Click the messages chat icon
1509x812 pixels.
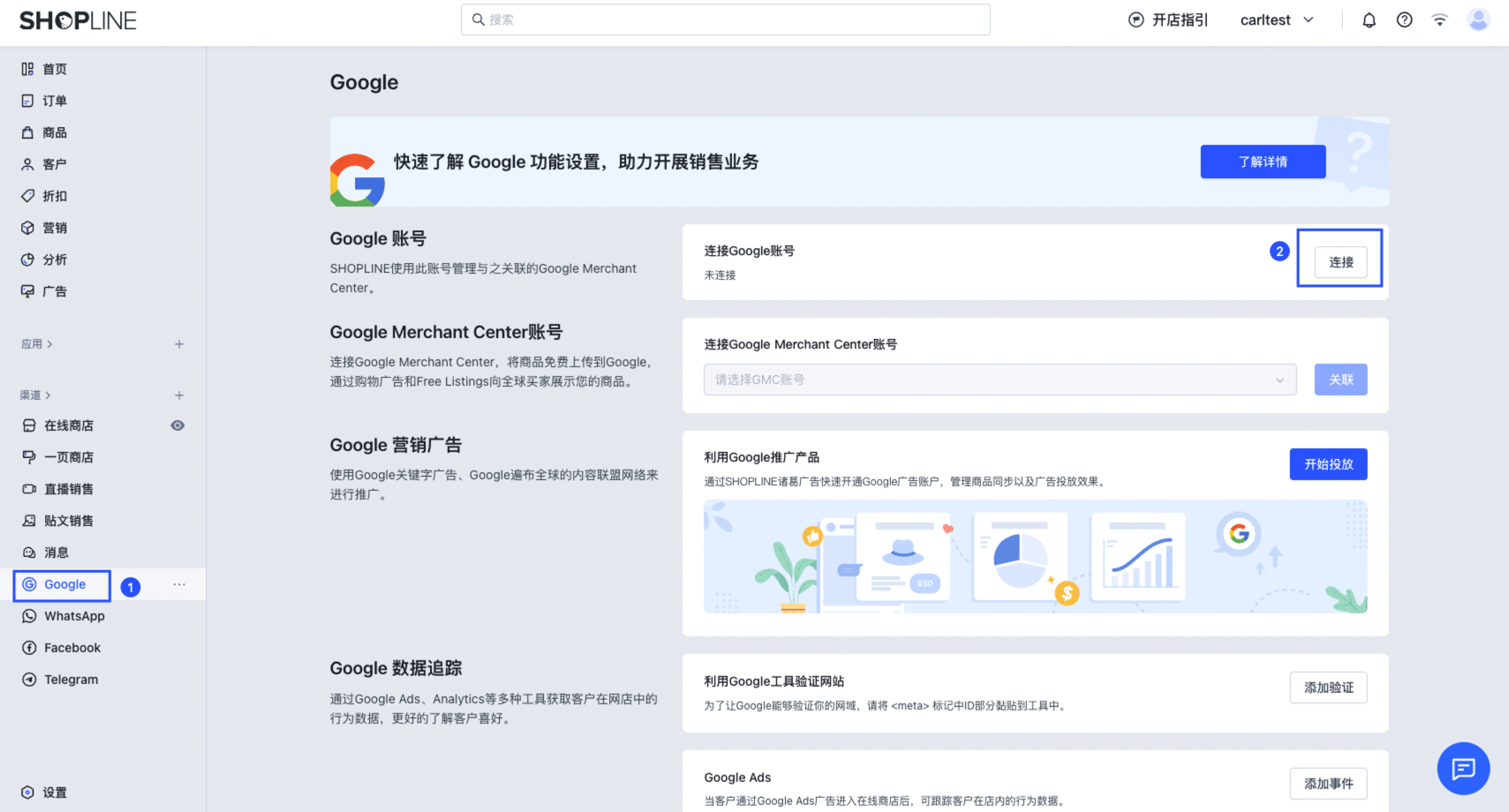pos(29,553)
